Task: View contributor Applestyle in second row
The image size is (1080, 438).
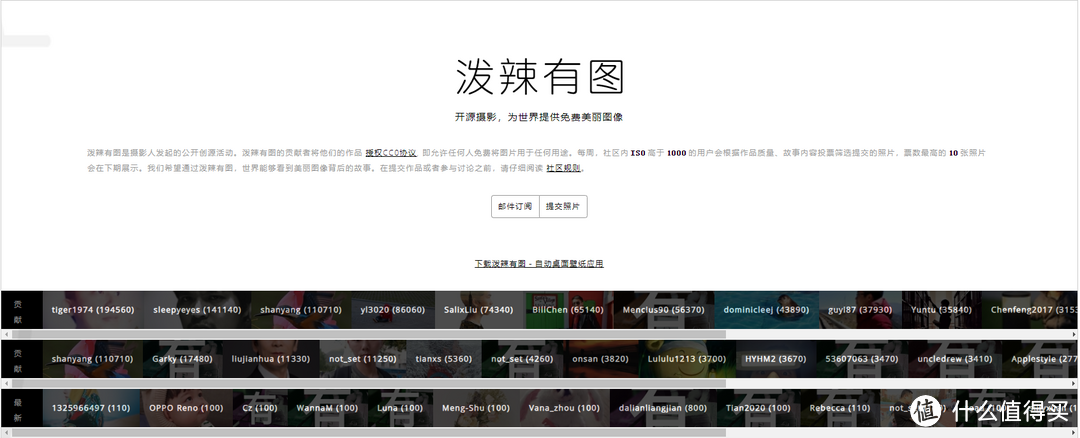Action: pyautogui.click(x=1041, y=359)
